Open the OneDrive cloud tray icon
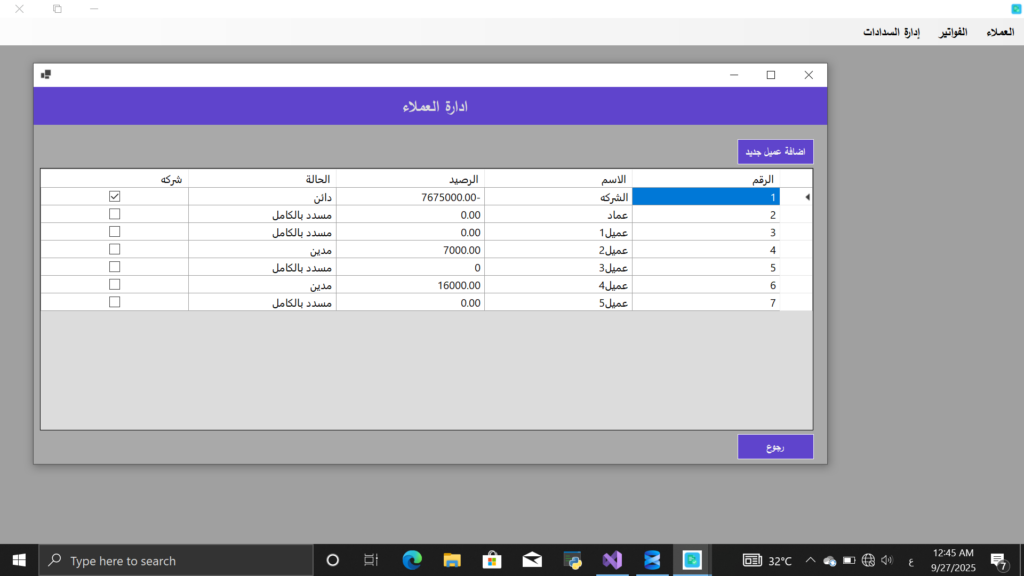The height and width of the screenshot is (576, 1024). 829,560
